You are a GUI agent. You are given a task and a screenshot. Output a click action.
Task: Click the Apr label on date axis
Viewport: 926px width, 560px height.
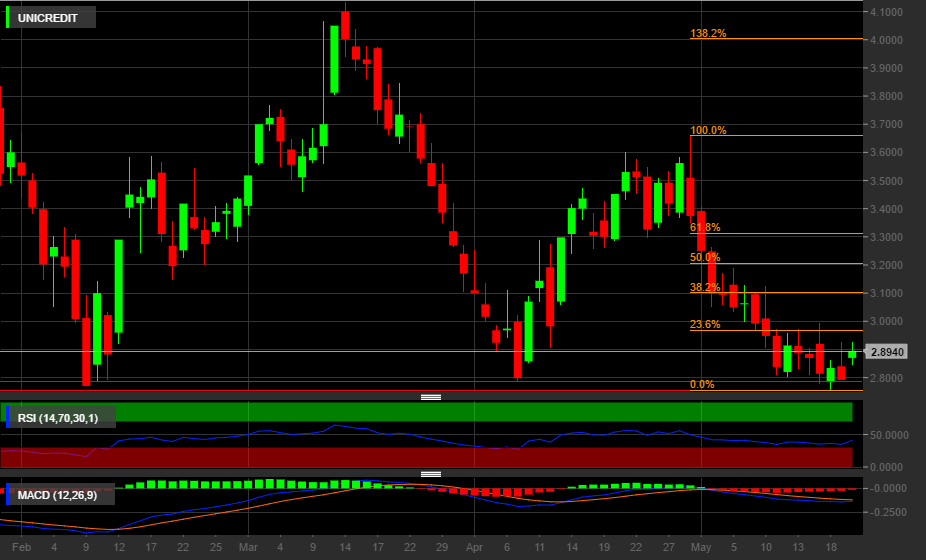[x=474, y=547]
